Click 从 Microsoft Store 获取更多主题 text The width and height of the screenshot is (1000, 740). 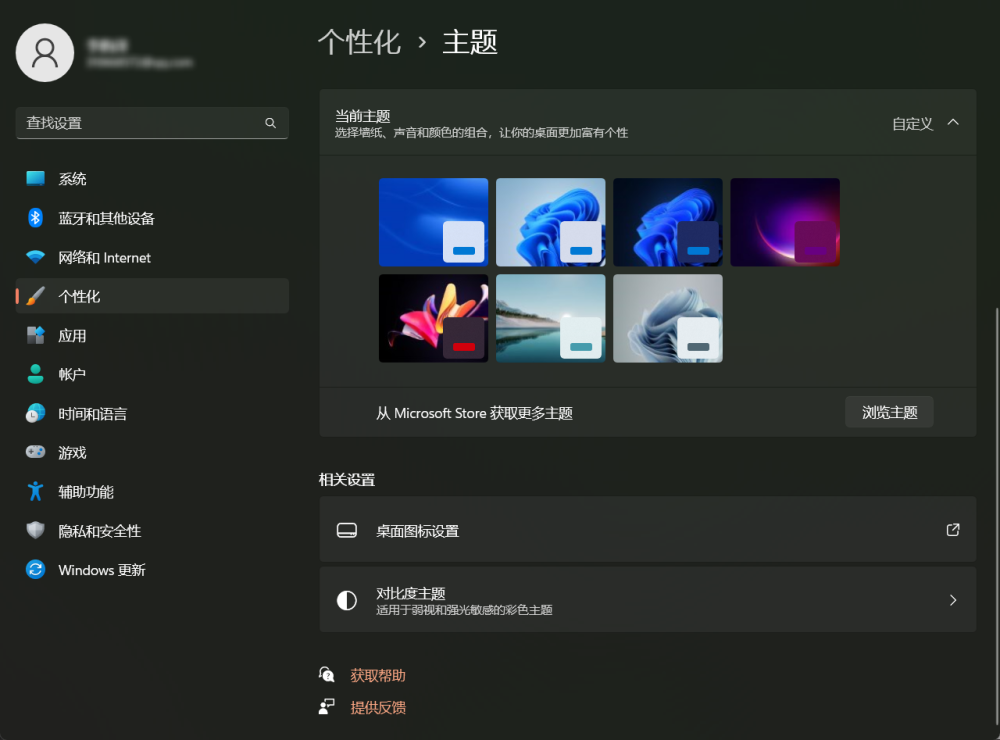coord(474,413)
